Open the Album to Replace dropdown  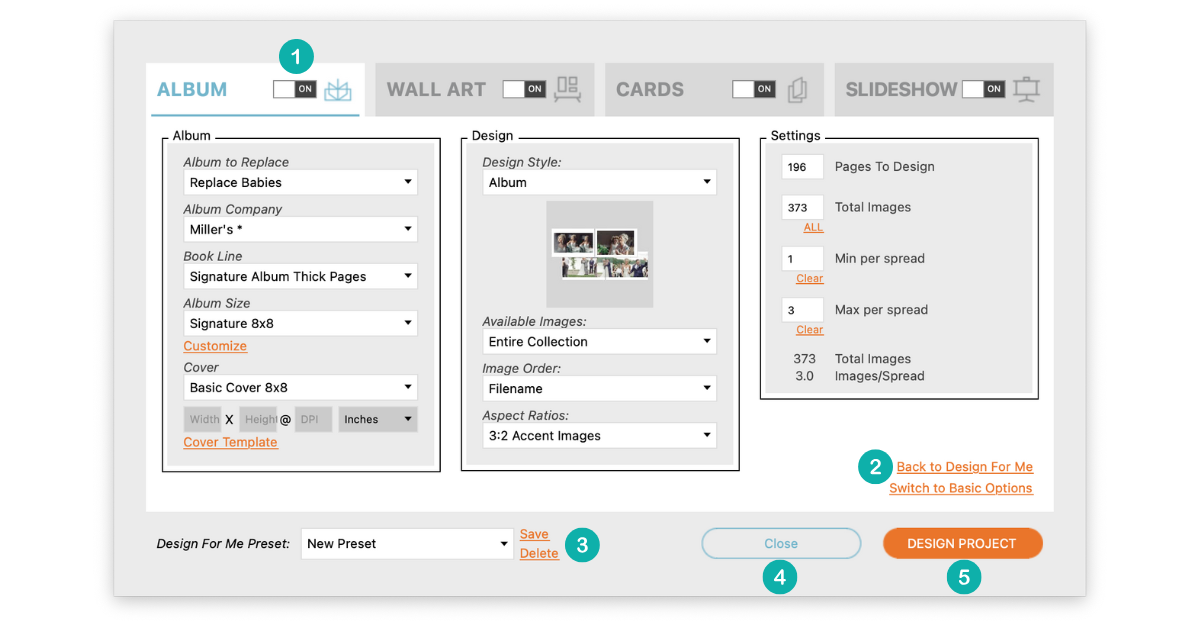301,182
